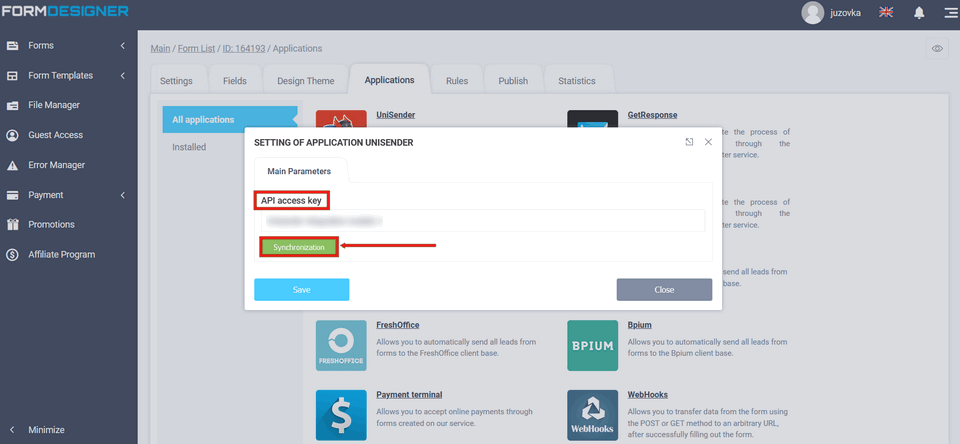
Task: Select the Main Parameters dialog tab
Action: point(299,171)
